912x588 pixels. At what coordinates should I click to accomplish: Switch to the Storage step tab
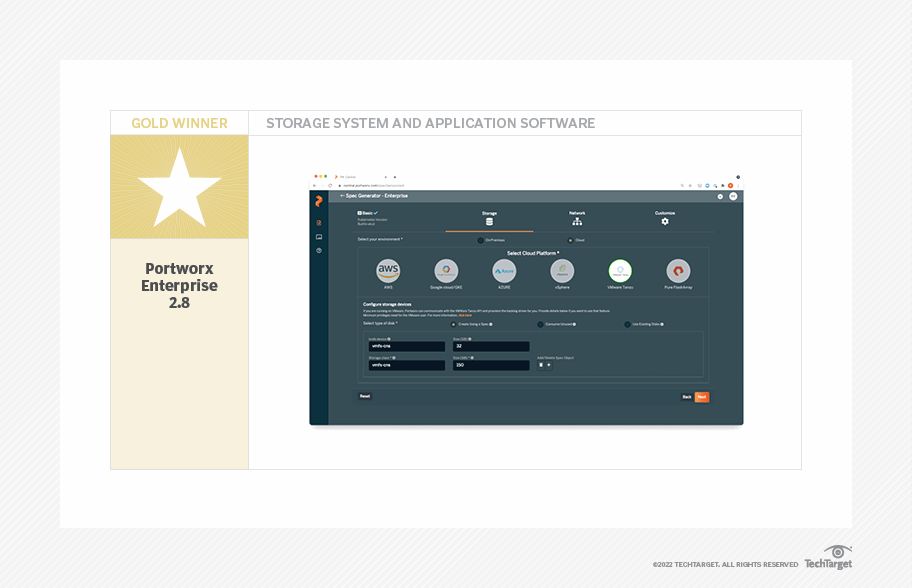[x=489, y=217]
